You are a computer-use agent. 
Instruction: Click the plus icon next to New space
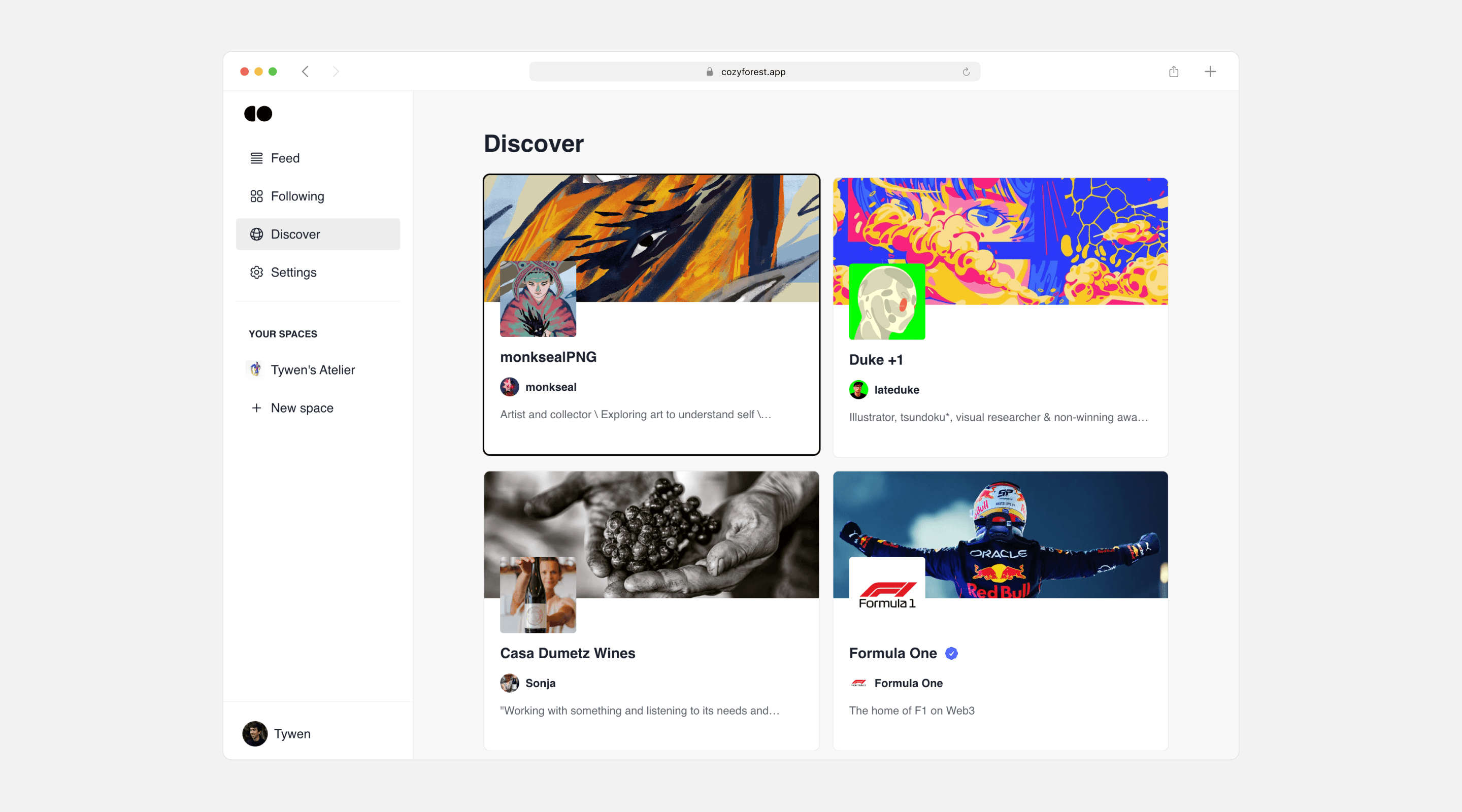click(256, 408)
